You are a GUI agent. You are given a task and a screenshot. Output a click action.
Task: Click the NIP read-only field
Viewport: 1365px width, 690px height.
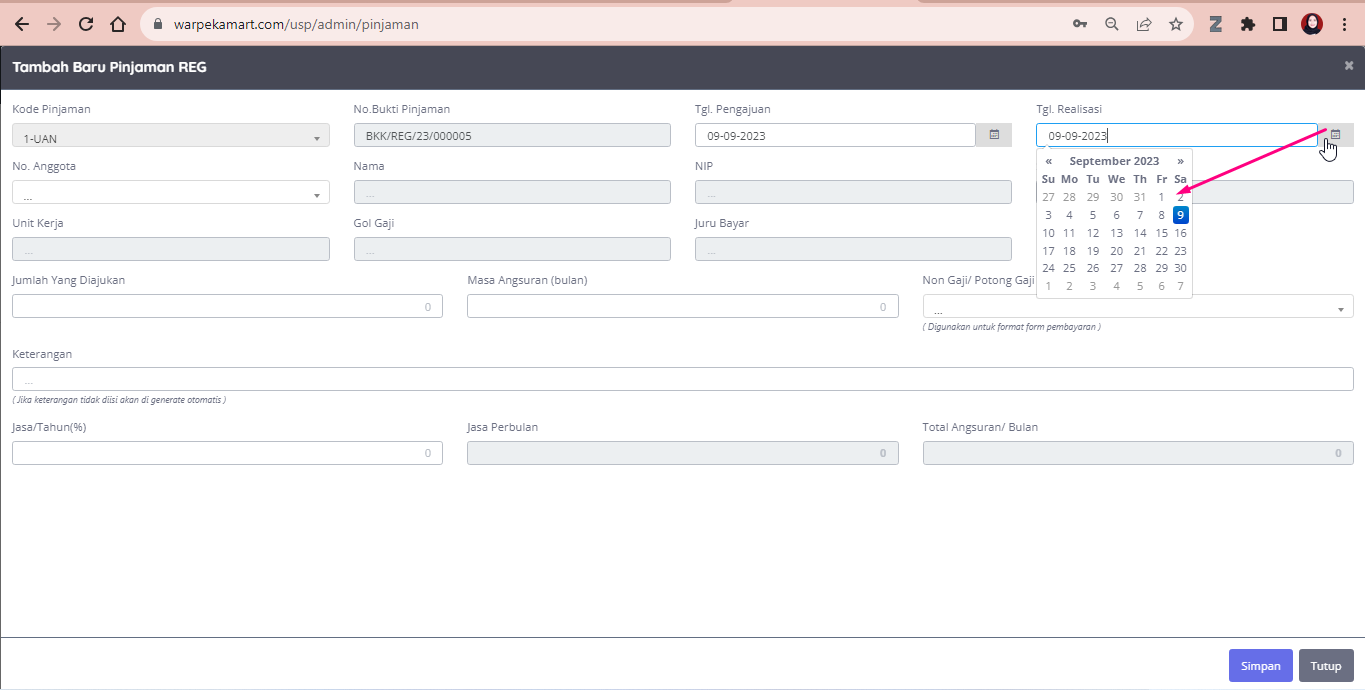(x=853, y=192)
